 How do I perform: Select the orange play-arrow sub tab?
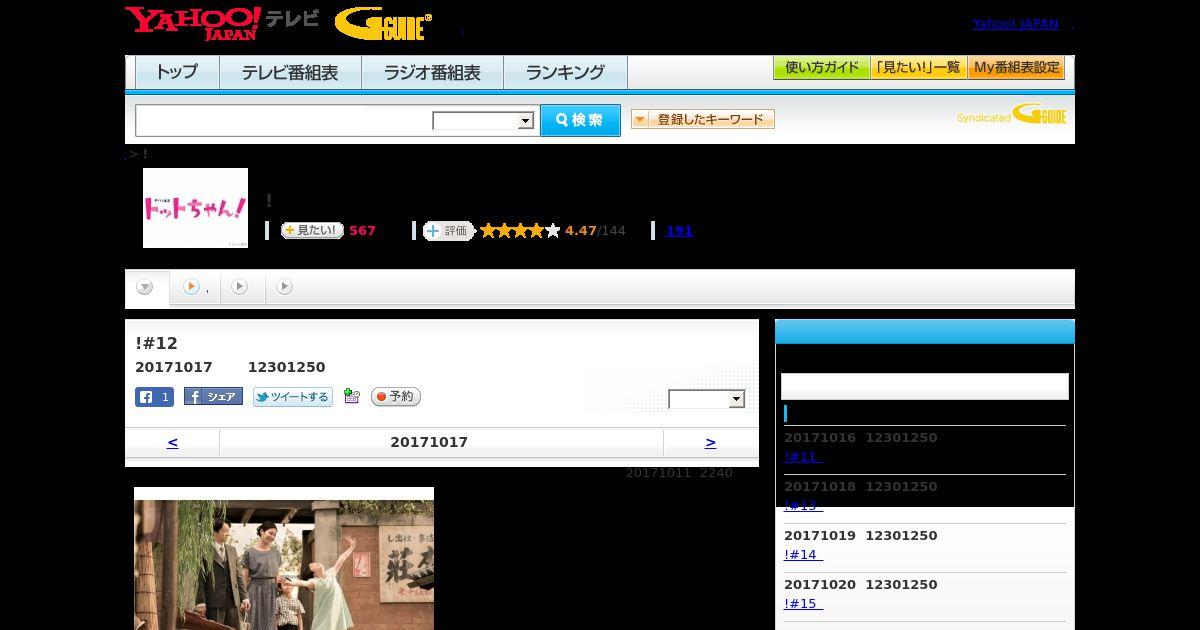click(195, 287)
